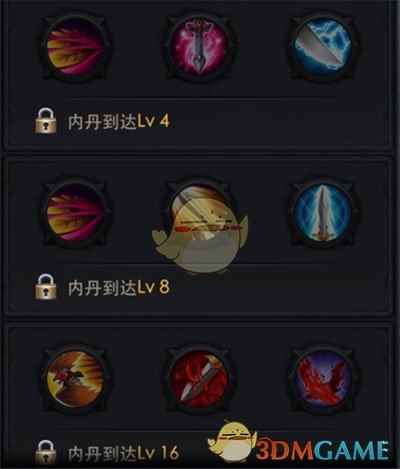Pick the blue glowing upright sword skill
This screenshot has width=400, height=469.
(323, 213)
